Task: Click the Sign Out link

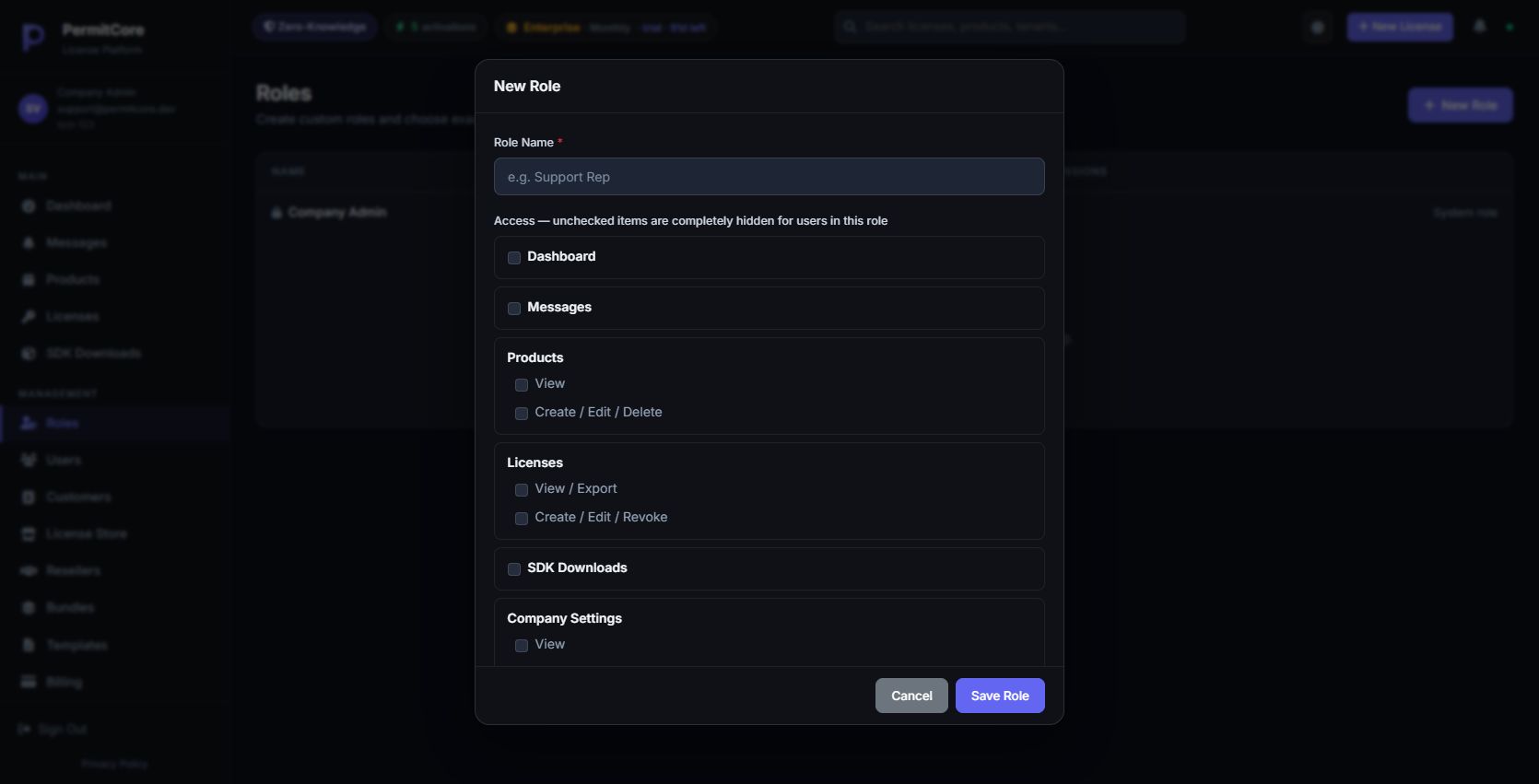Action: pos(53,729)
